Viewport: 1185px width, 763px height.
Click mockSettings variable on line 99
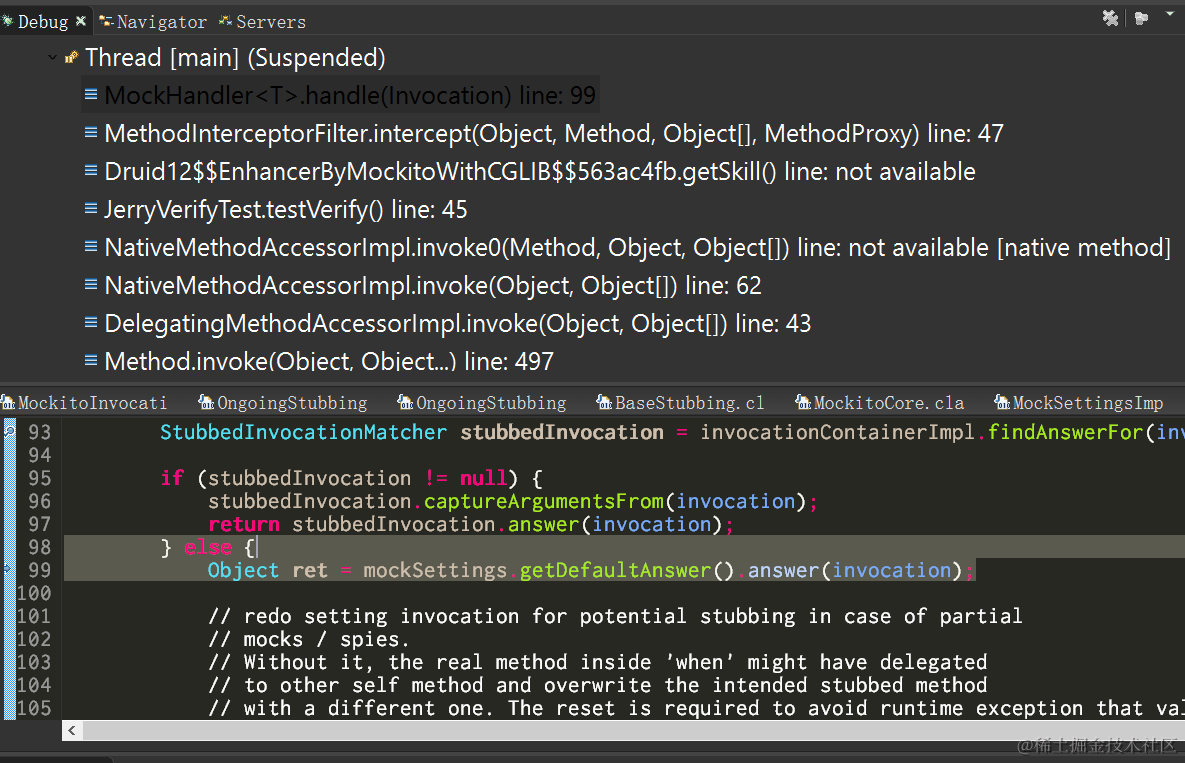435,570
